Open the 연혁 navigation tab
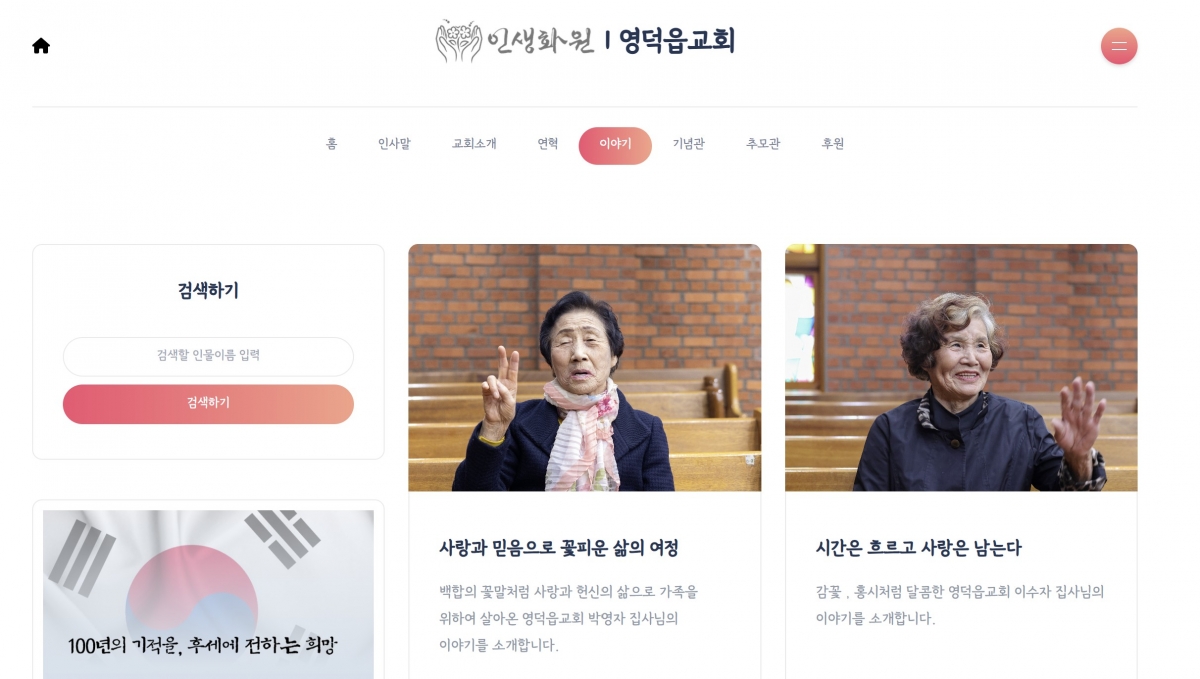Screen dimensions: 1200x679 (548, 144)
